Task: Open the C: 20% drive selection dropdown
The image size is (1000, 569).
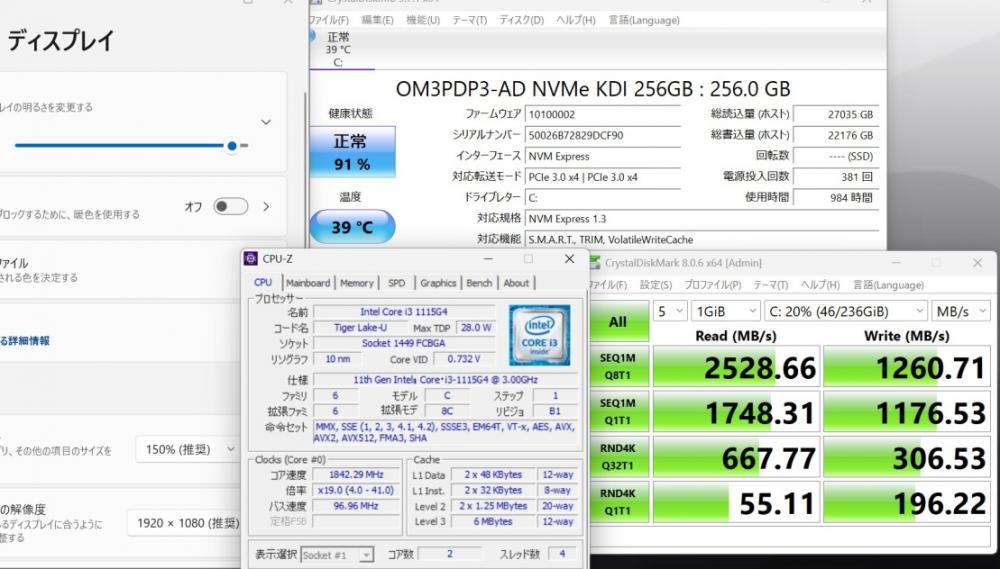Action: point(846,311)
